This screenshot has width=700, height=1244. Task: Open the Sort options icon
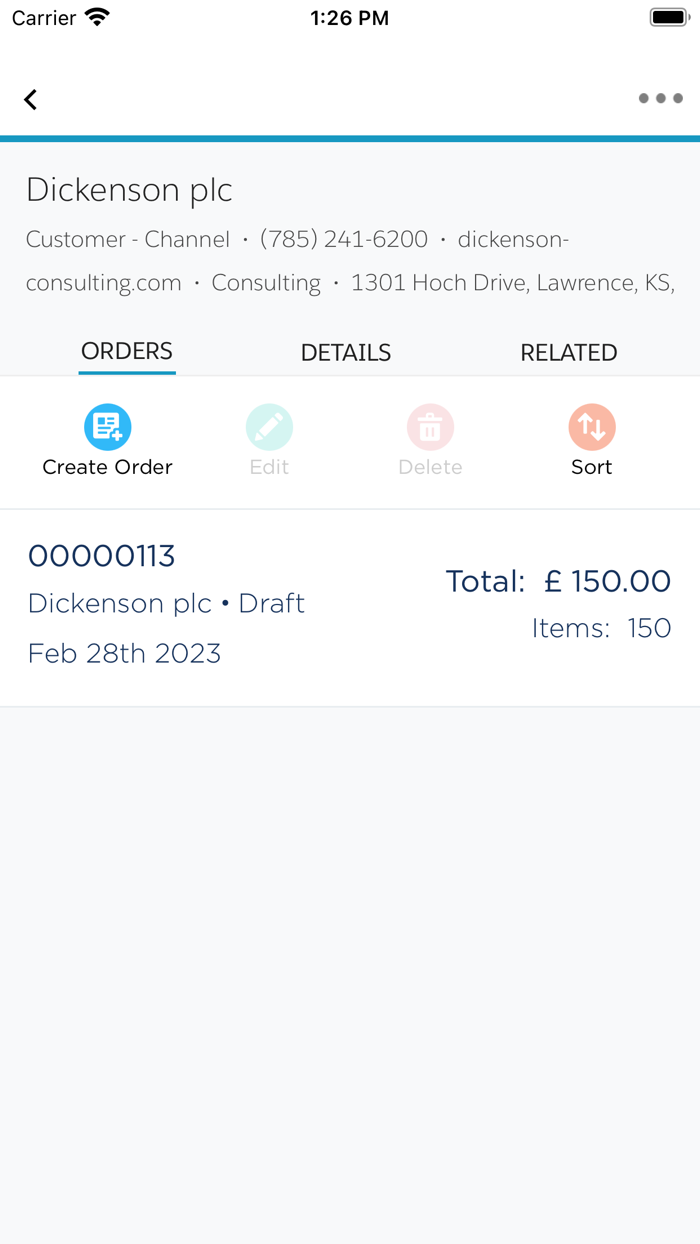point(591,426)
